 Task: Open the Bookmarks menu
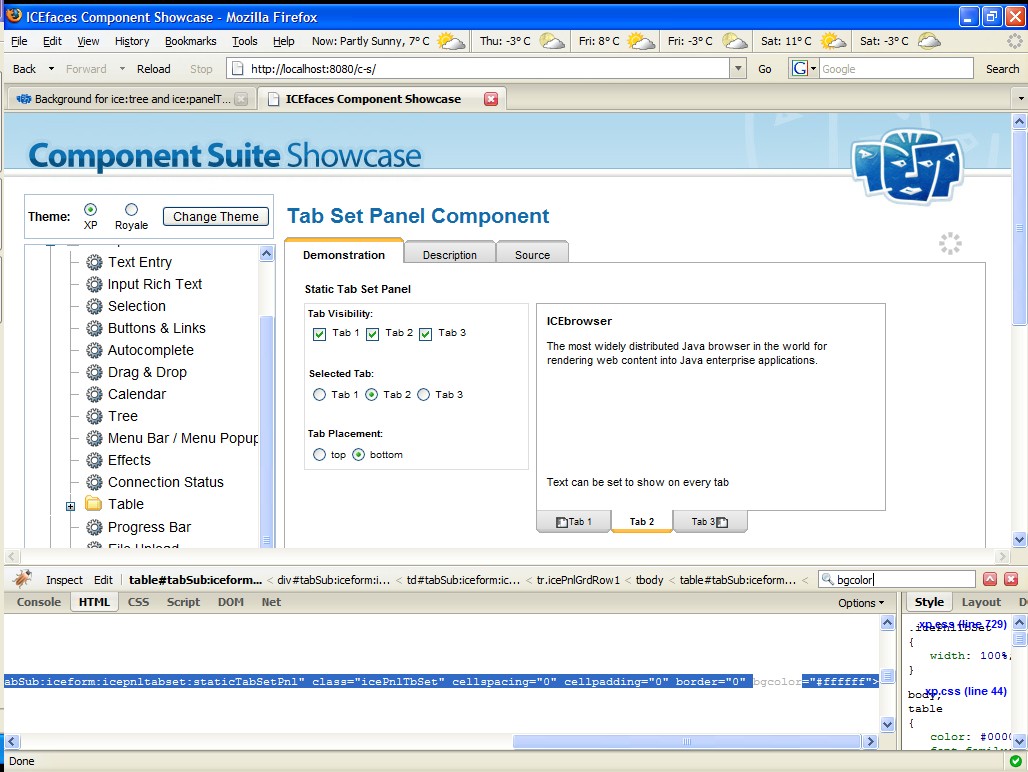point(190,41)
